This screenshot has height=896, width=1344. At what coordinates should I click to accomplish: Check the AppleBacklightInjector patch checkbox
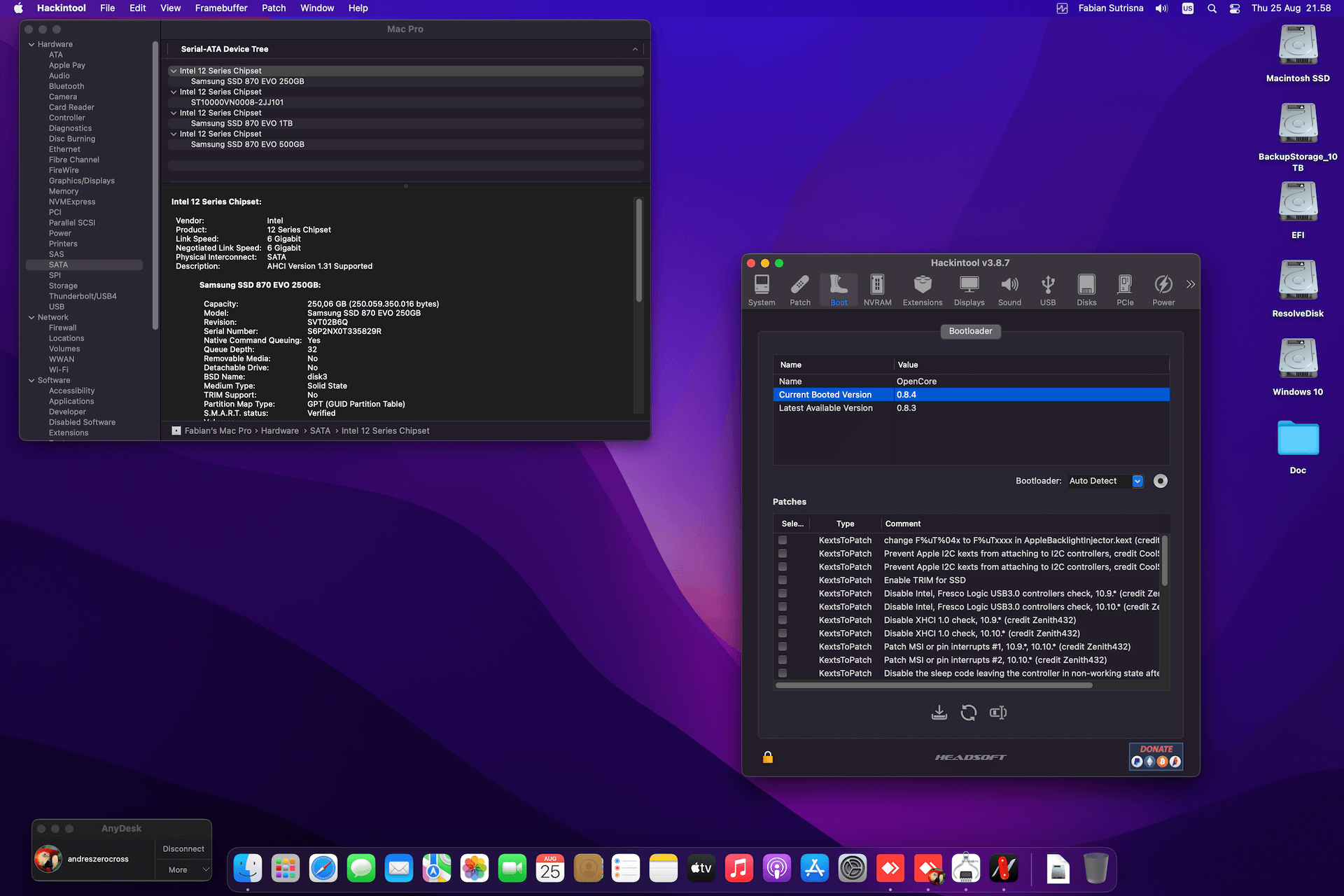[x=783, y=540]
